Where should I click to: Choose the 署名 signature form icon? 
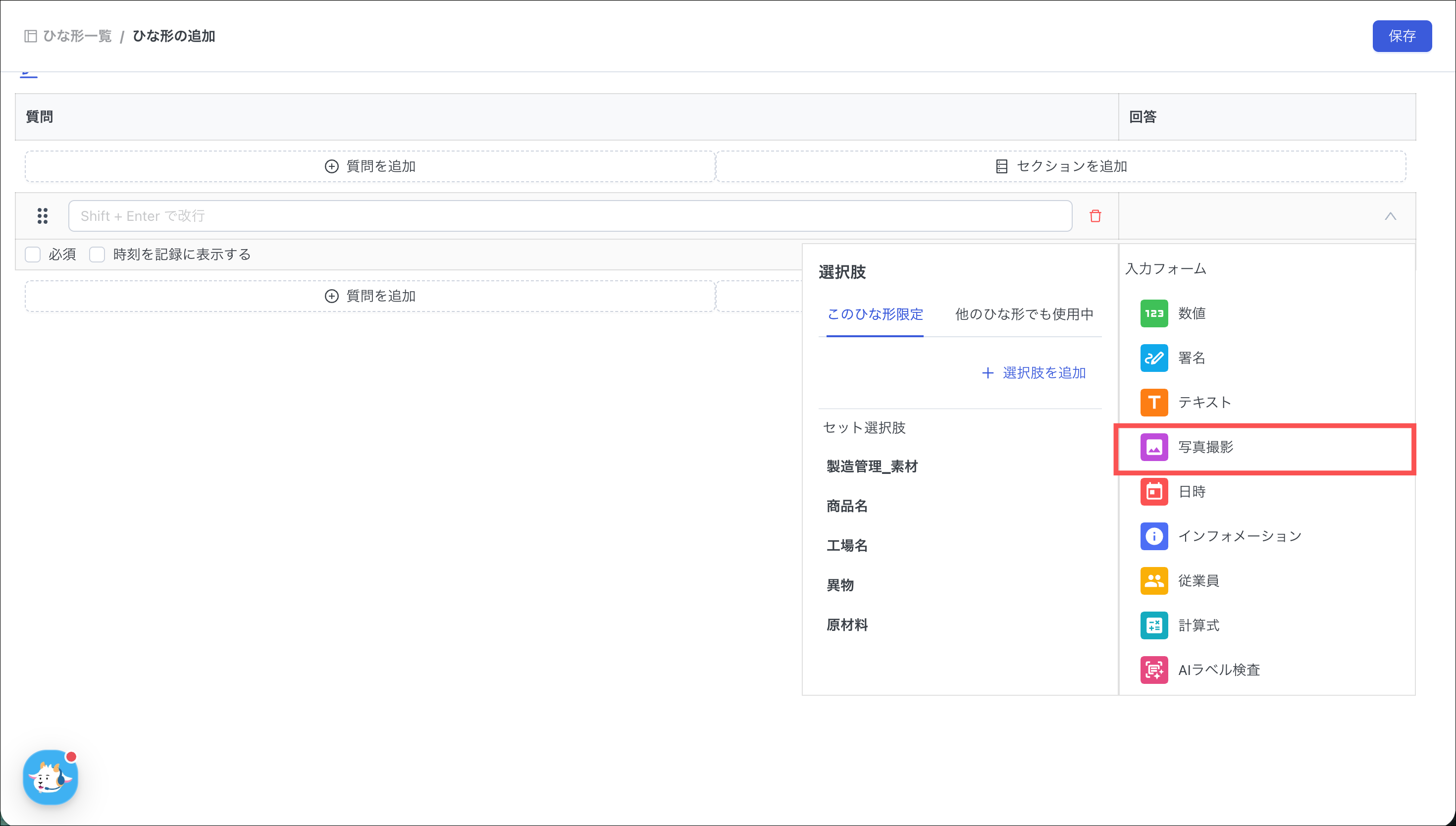(x=1154, y=358)
